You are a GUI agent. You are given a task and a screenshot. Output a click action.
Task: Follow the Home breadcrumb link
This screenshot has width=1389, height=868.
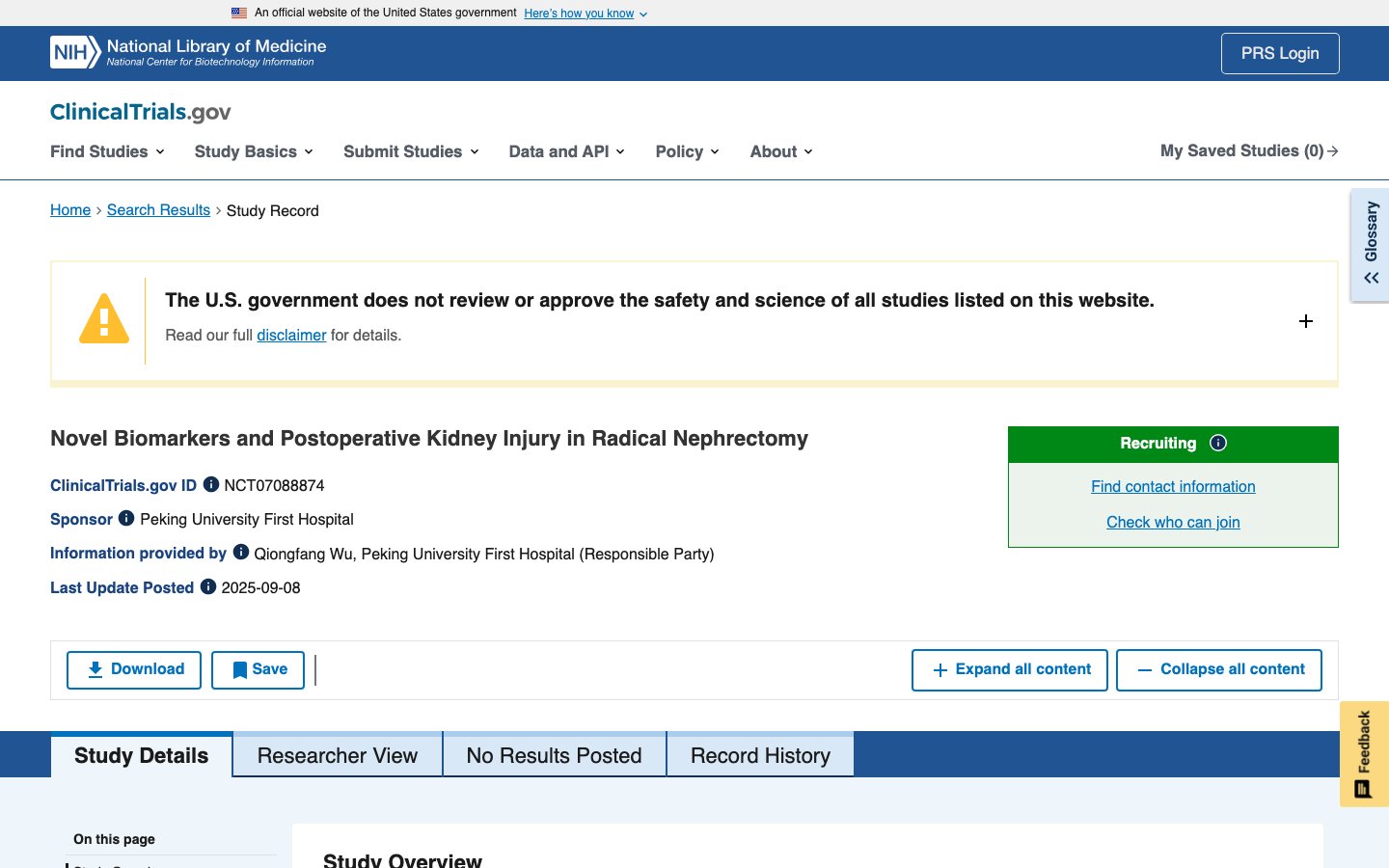[70, 210]
